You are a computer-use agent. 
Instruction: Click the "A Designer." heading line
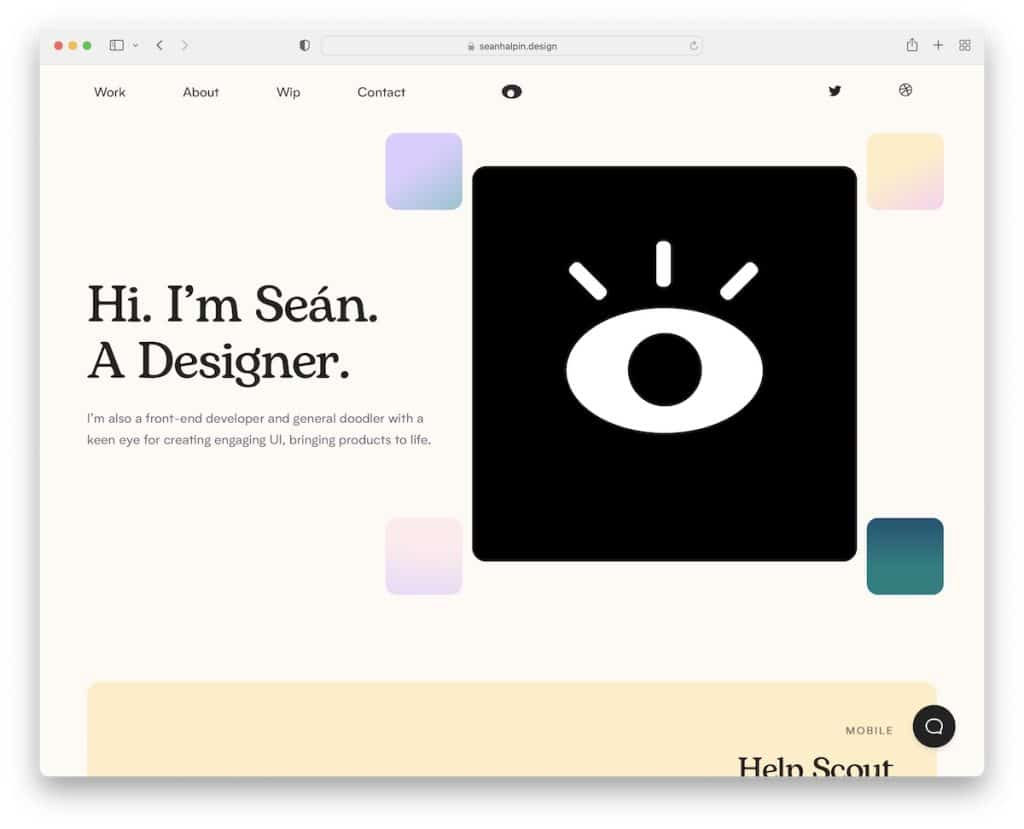click(219, 361)
